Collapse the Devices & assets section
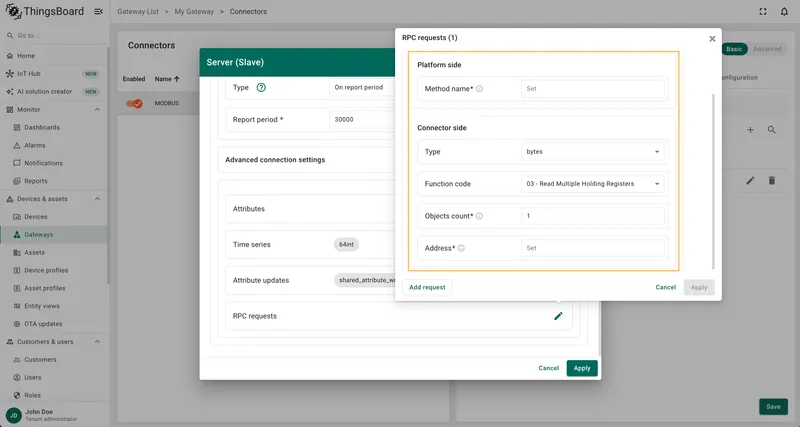The width and height of the screenshot is (800, 427). [x=97, y=199]
